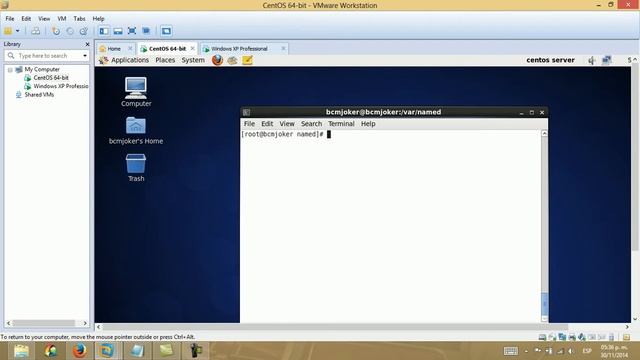
Task: Open the terminal Search menu
Action: (311, 124)
